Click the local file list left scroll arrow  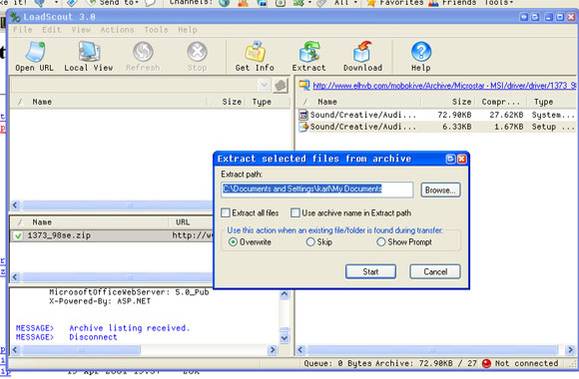15,205
